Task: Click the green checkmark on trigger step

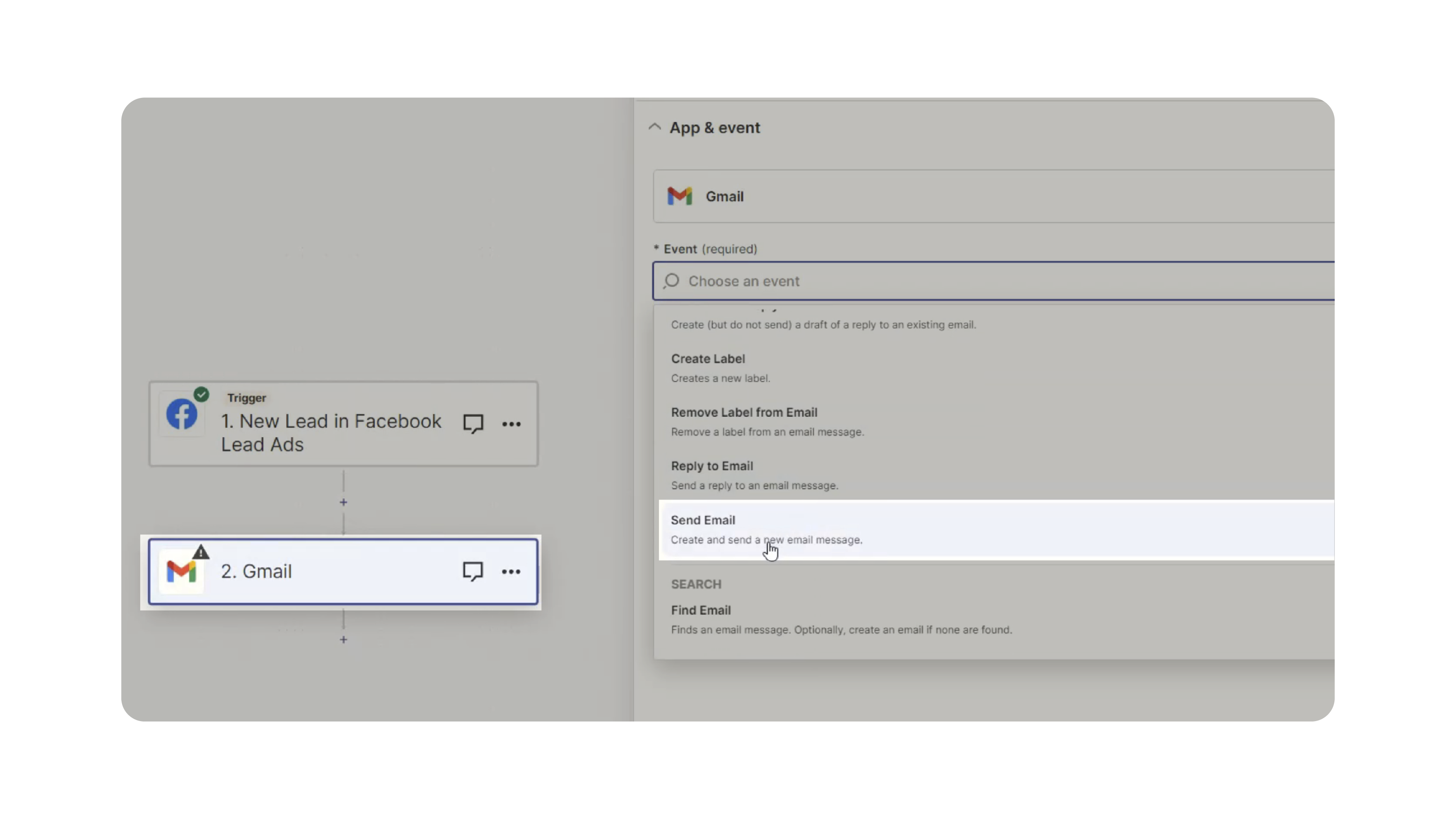Action: (x=201, y=394)
